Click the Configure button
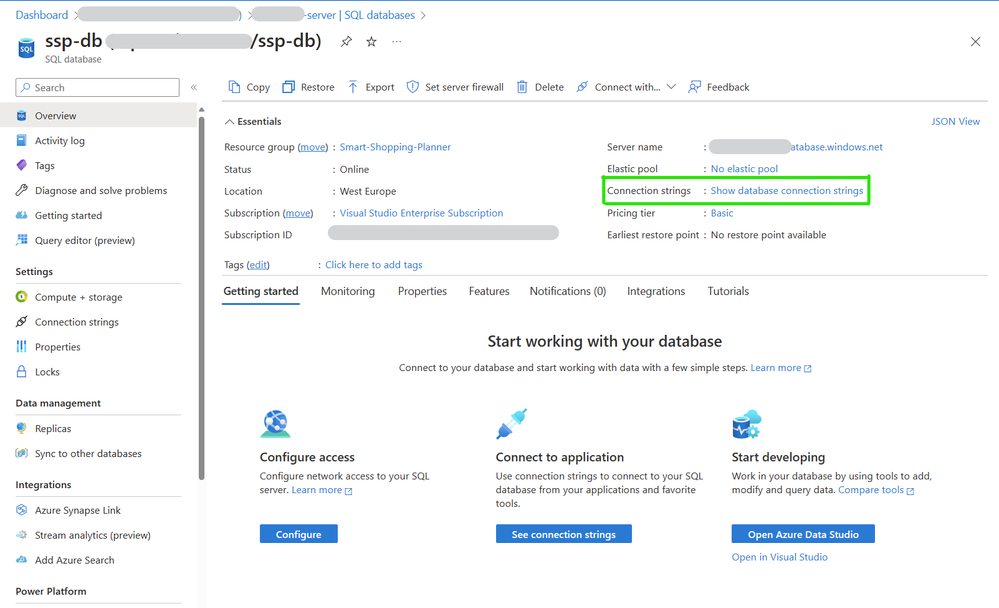The image size is (999, 608). (299, 534)
